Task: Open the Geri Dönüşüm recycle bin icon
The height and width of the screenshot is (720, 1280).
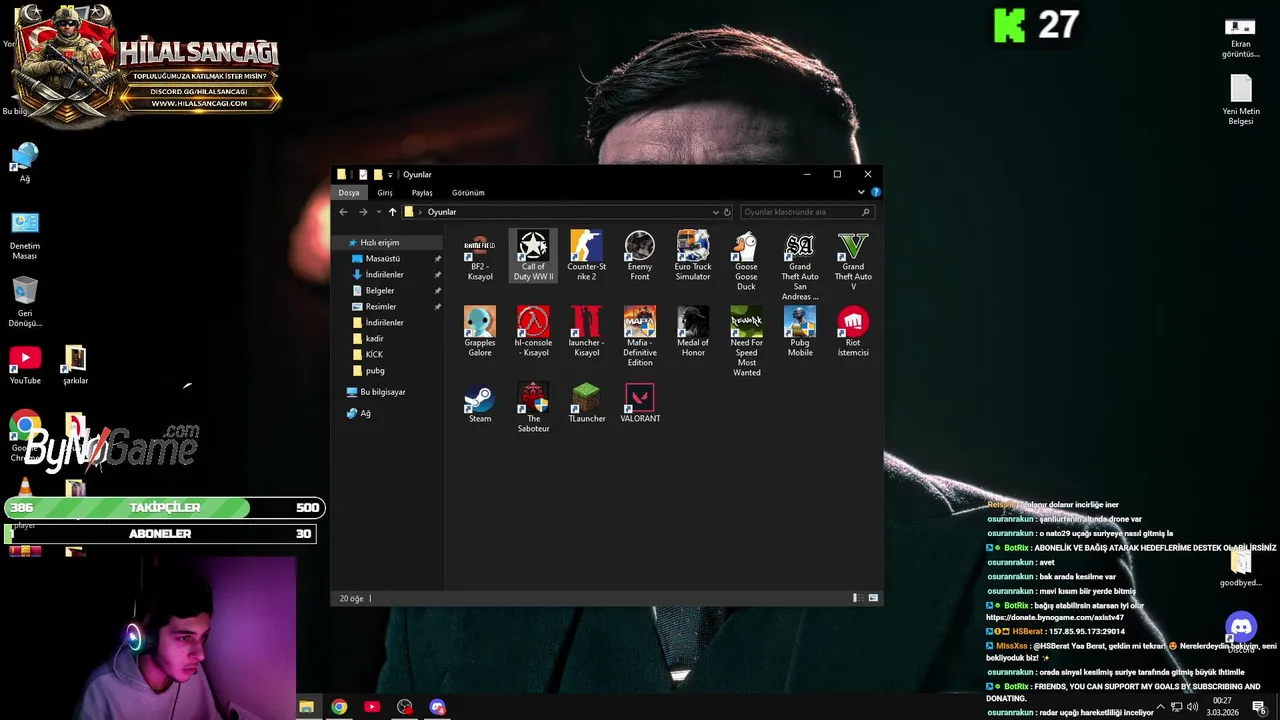Action: coord(25,302)
